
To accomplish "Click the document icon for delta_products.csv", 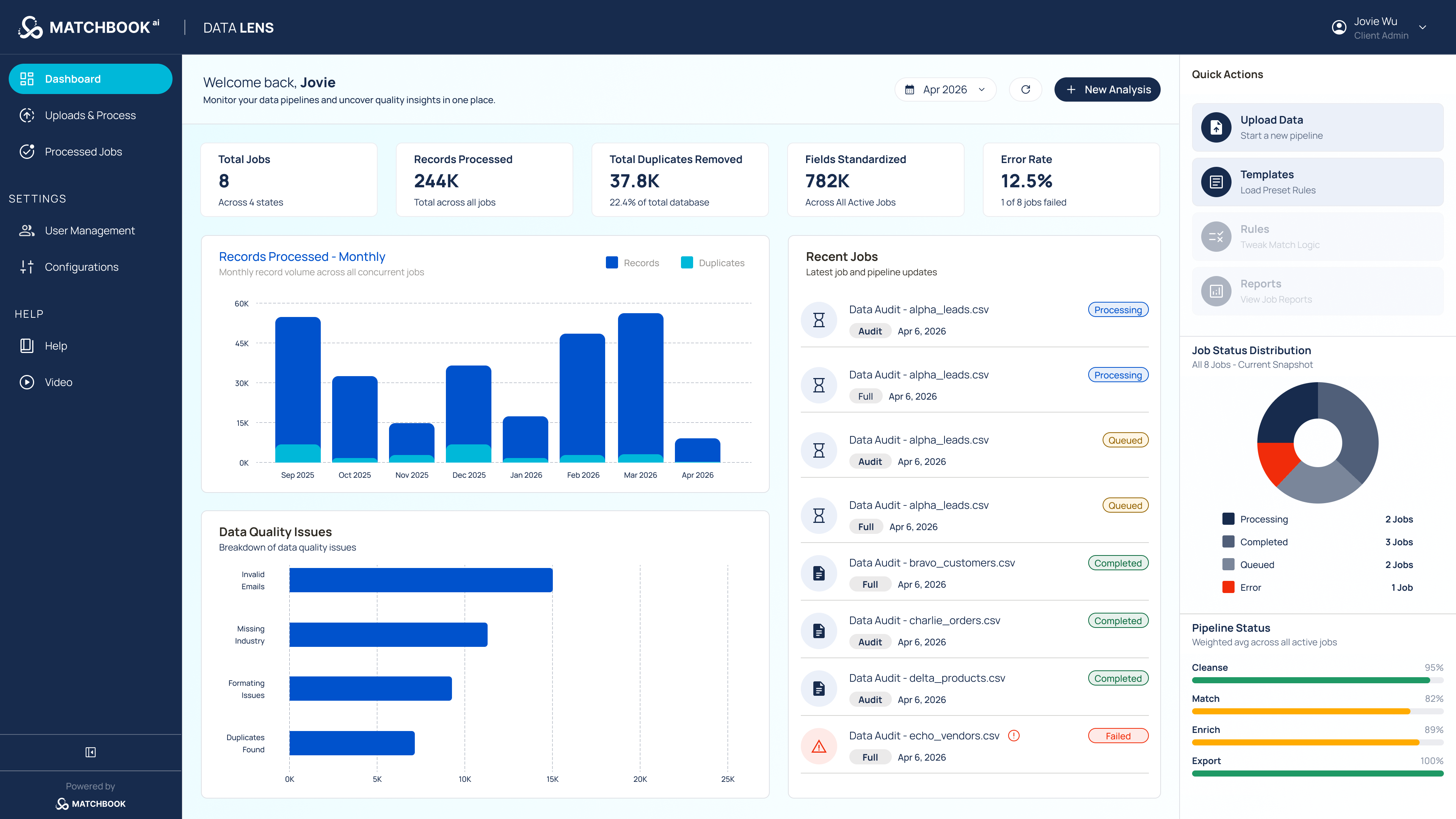I will point(819,689).
